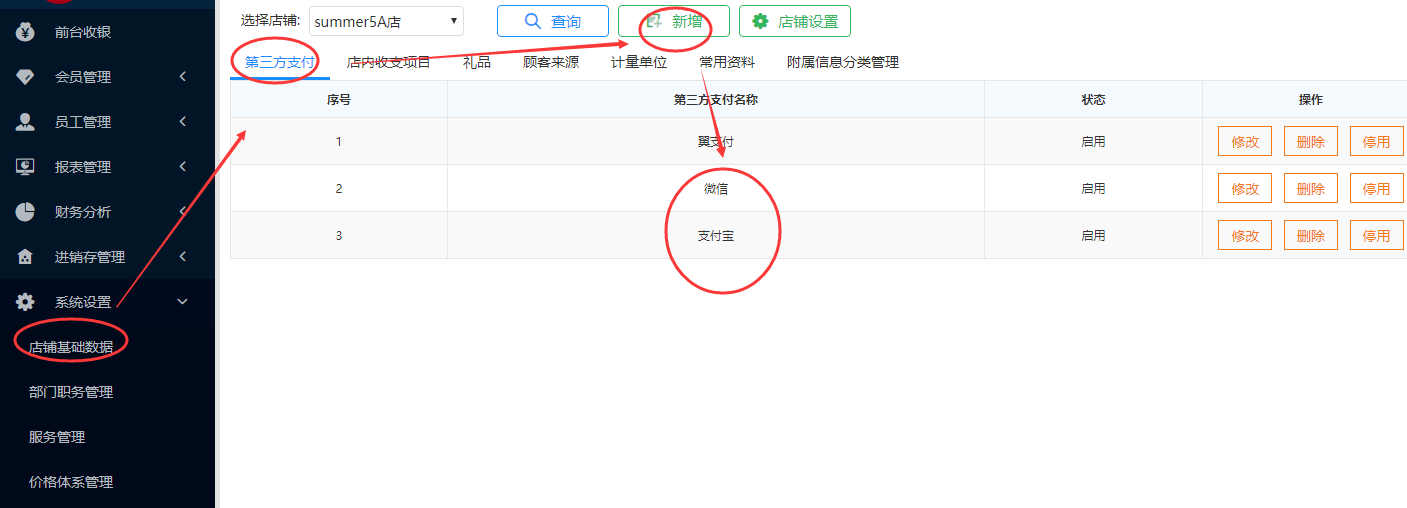Click 删除 for 支付宝 row

coord(1311,235)
